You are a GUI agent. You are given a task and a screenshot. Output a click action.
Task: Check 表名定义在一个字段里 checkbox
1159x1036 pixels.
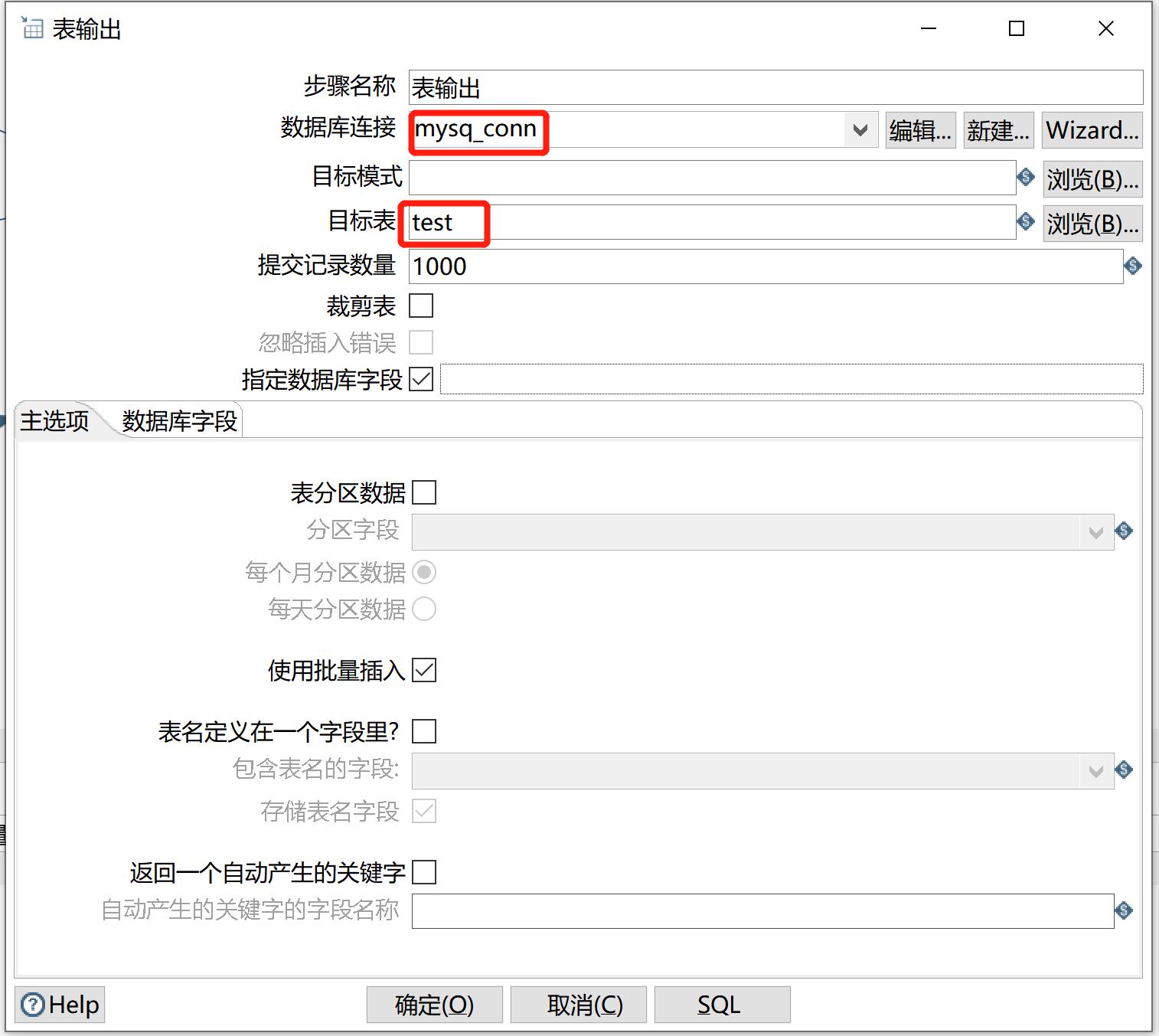tap(424, 731)
